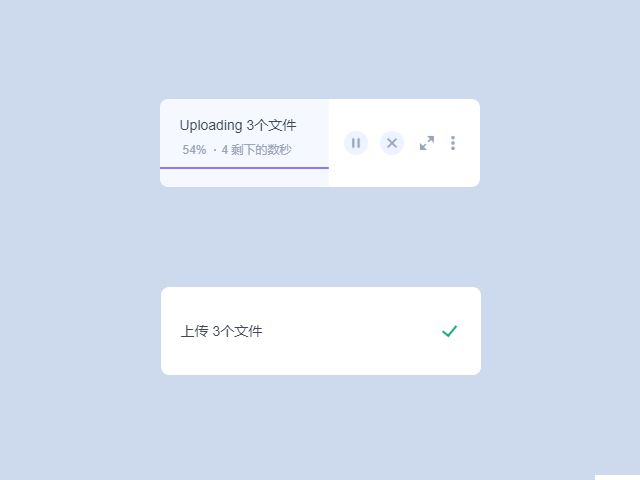
Task: Select the "Uploading 3个文件" title text
Action: (238, 125)
